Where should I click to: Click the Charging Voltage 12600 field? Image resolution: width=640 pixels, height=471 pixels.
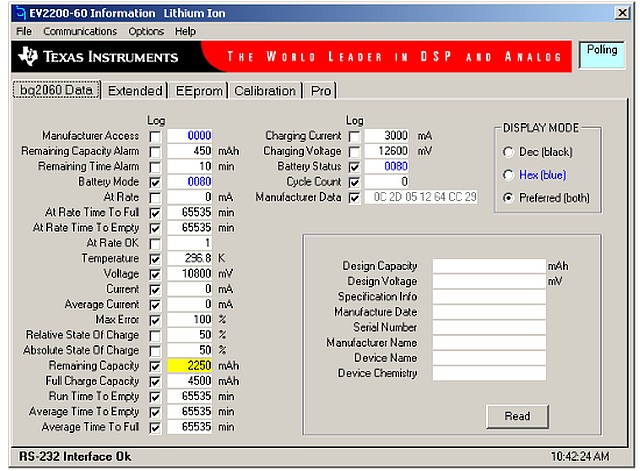(387, 151)
